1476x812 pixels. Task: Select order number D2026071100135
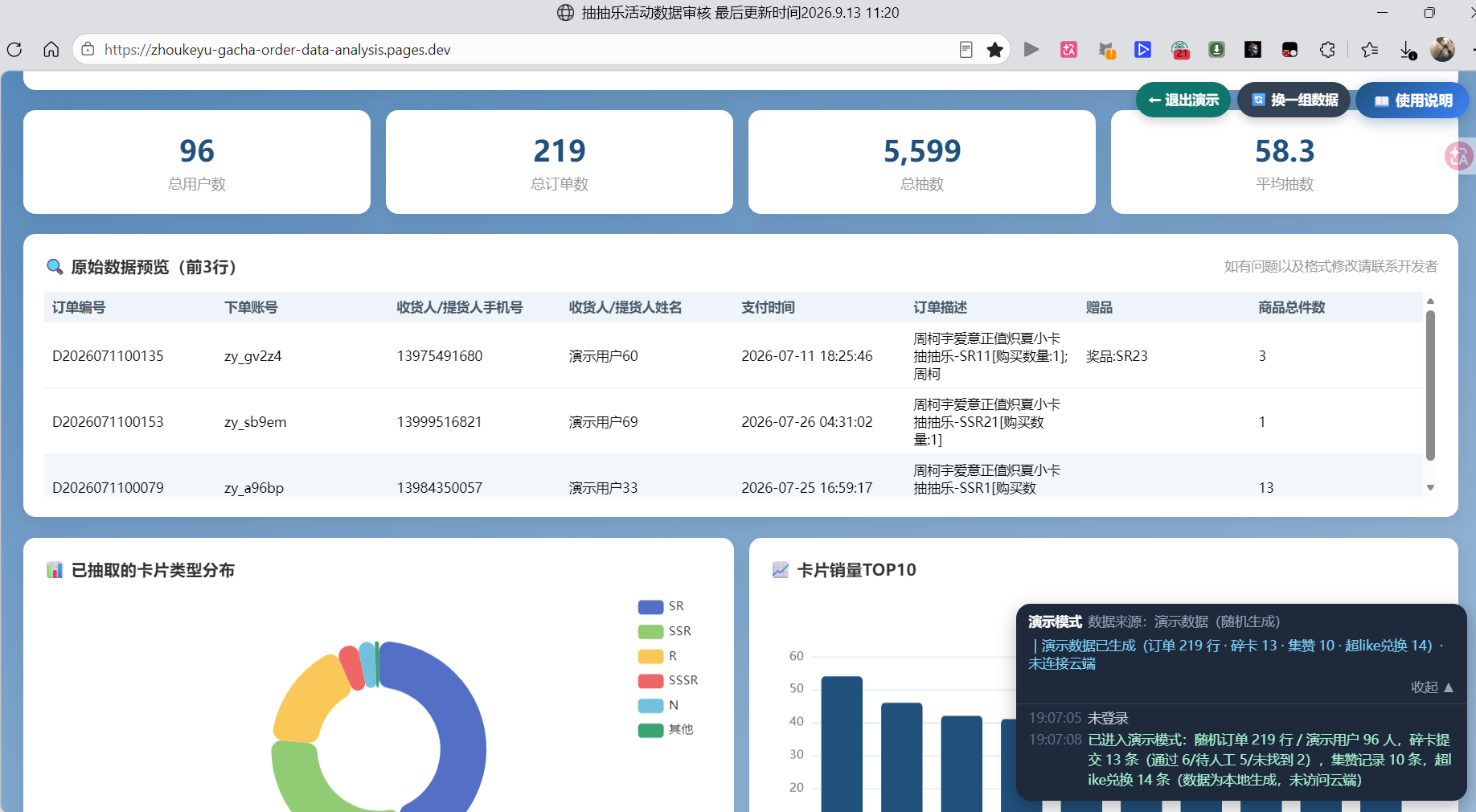(108, 356)
